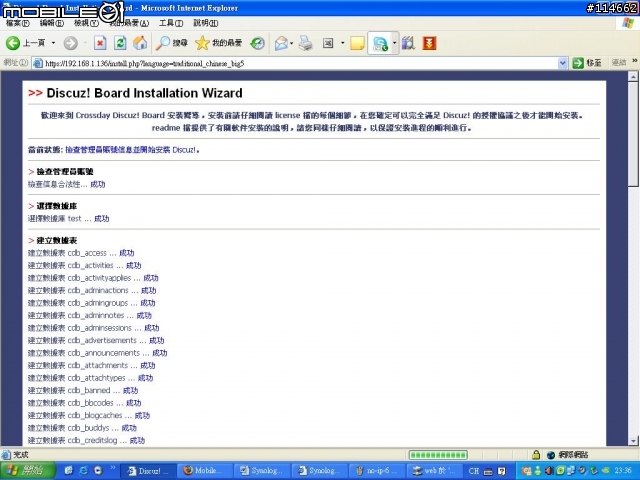
Task: Open the yellow note Discuss icon
Action: 357,43
